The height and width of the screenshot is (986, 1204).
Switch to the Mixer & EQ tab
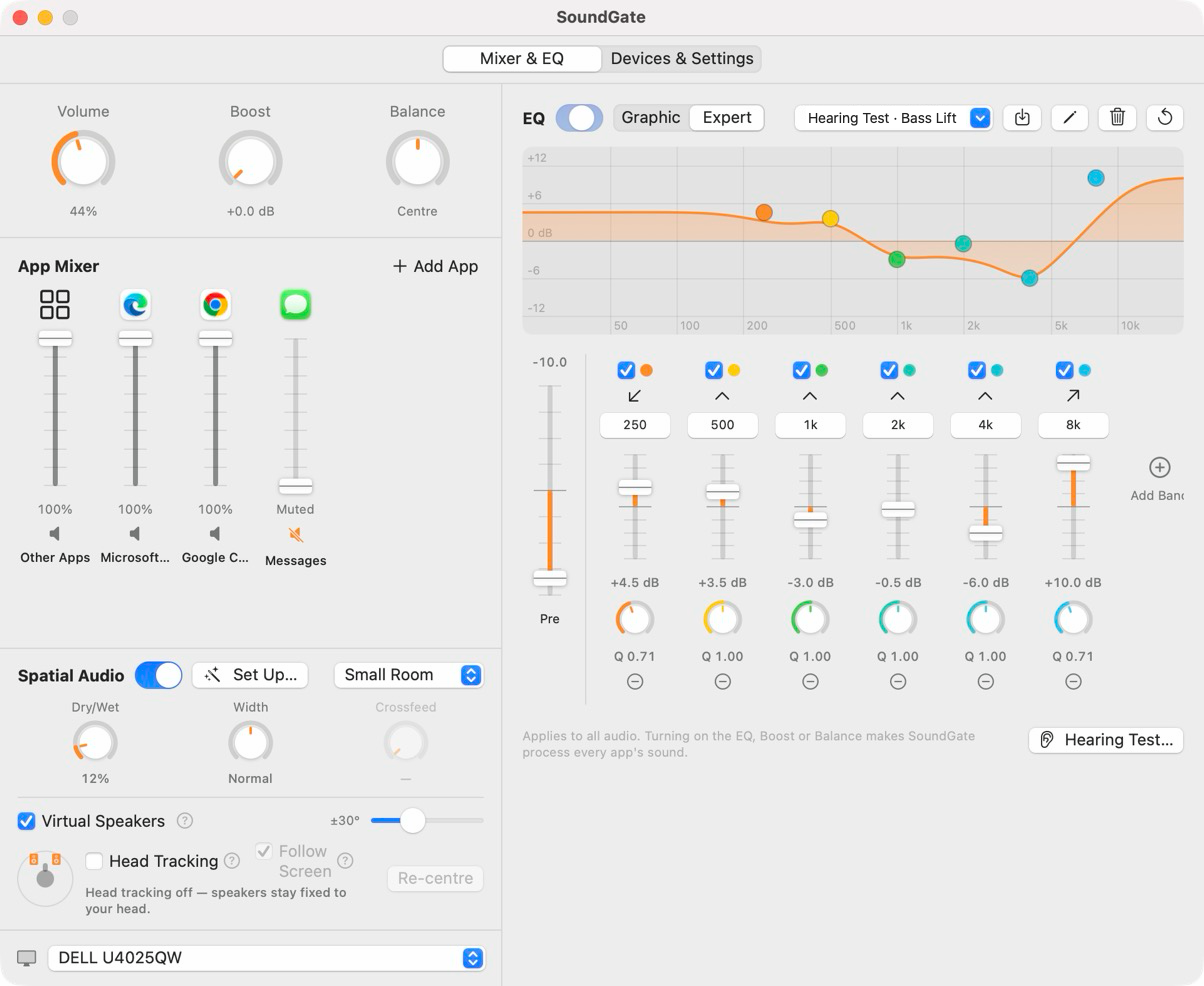click(522, 58)
